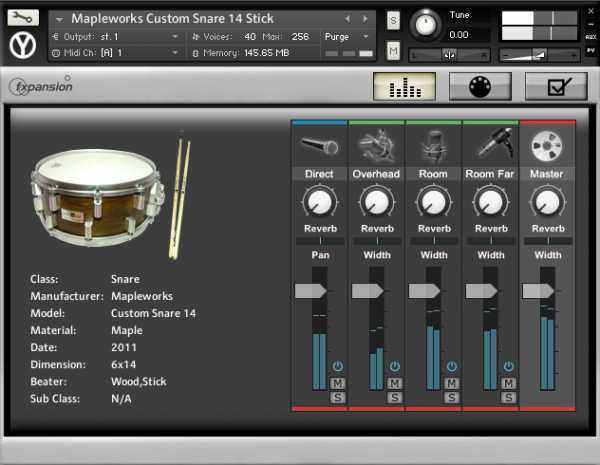Click the Room channel Reverb knob

pos(434,202)
